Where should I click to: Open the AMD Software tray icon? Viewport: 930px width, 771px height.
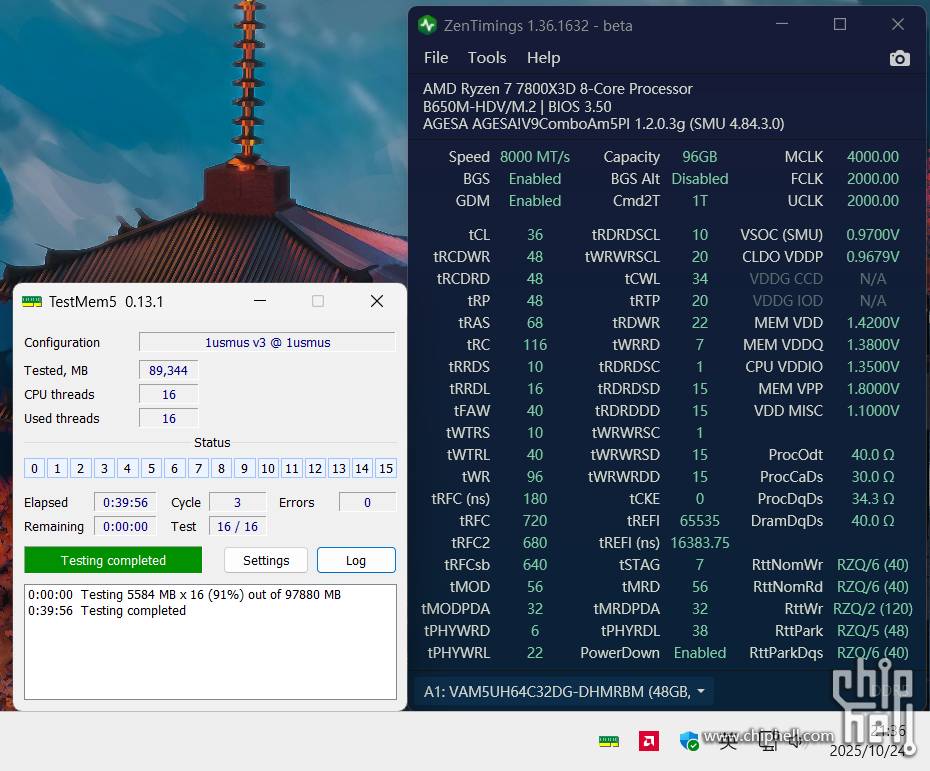tap(648, 741)
